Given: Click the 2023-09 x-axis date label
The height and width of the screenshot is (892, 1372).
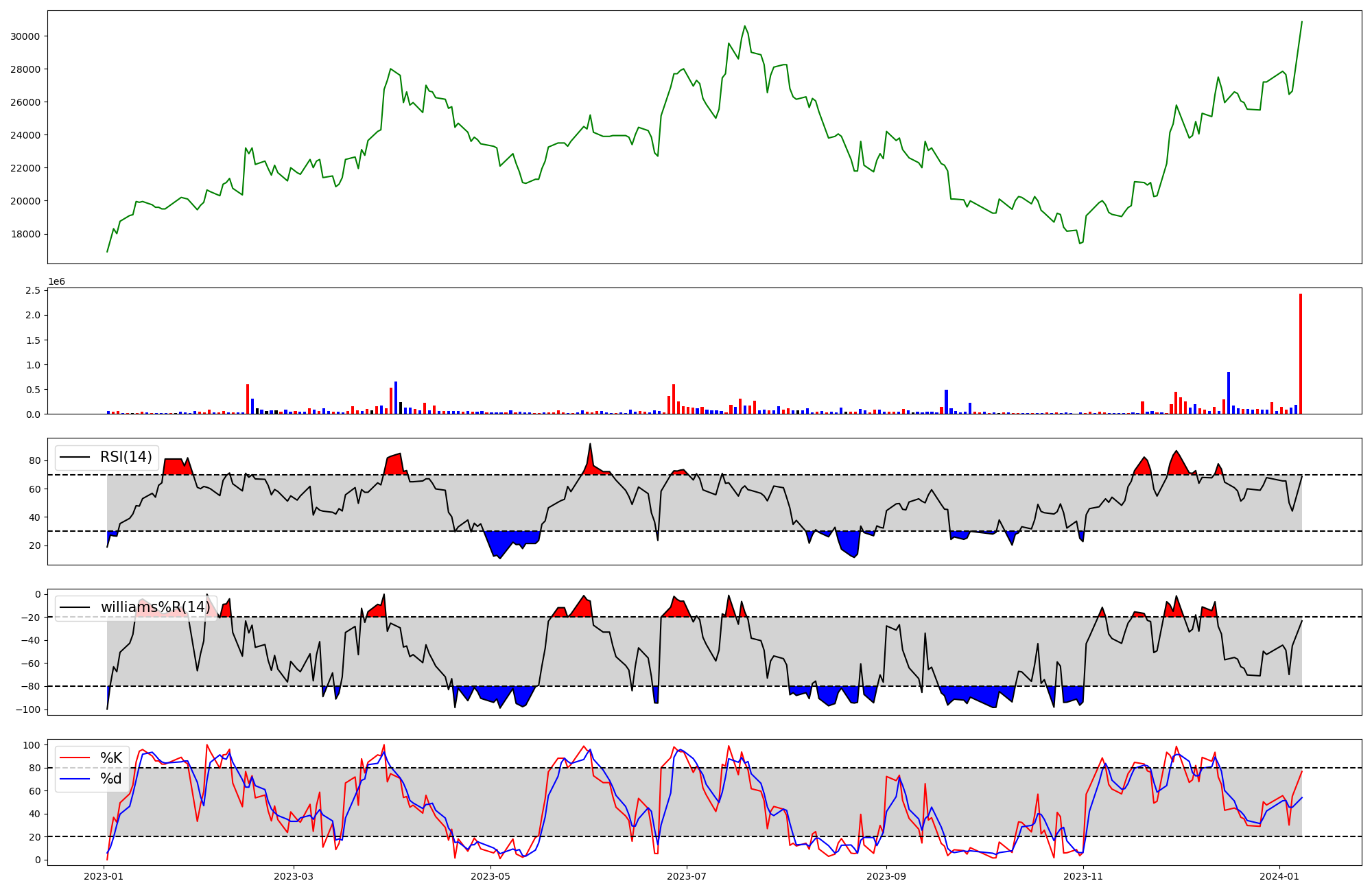Looking at the screenshot, I should coord(886,876).
